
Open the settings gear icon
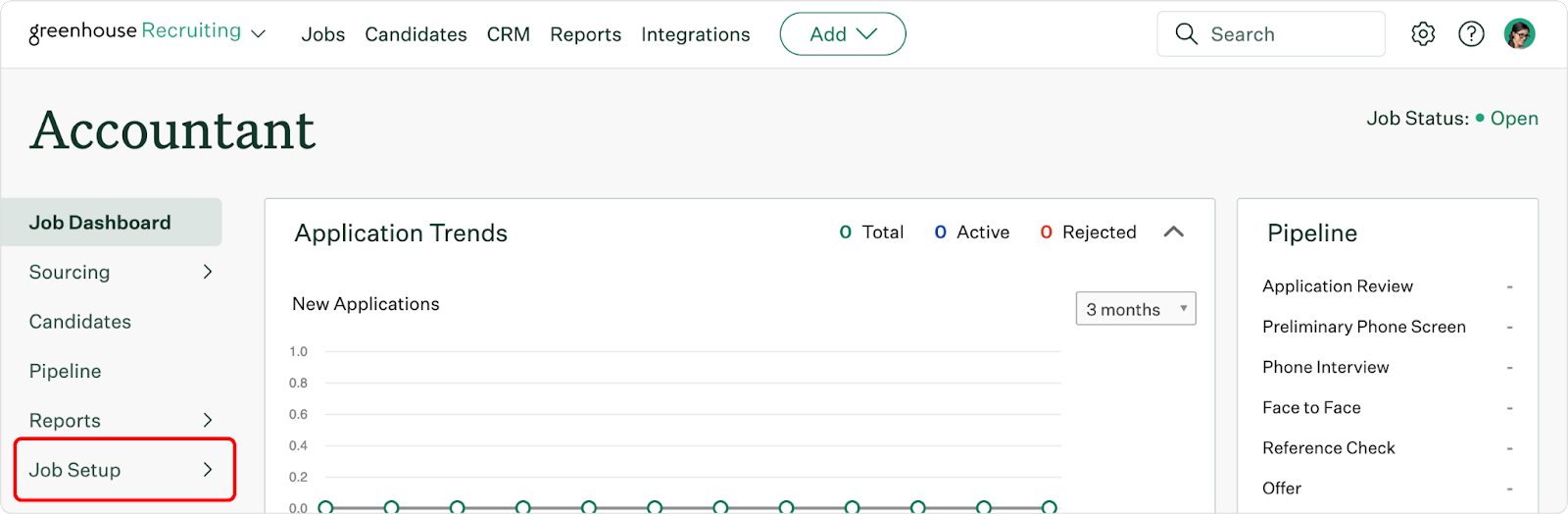[x=1423, y=34]
